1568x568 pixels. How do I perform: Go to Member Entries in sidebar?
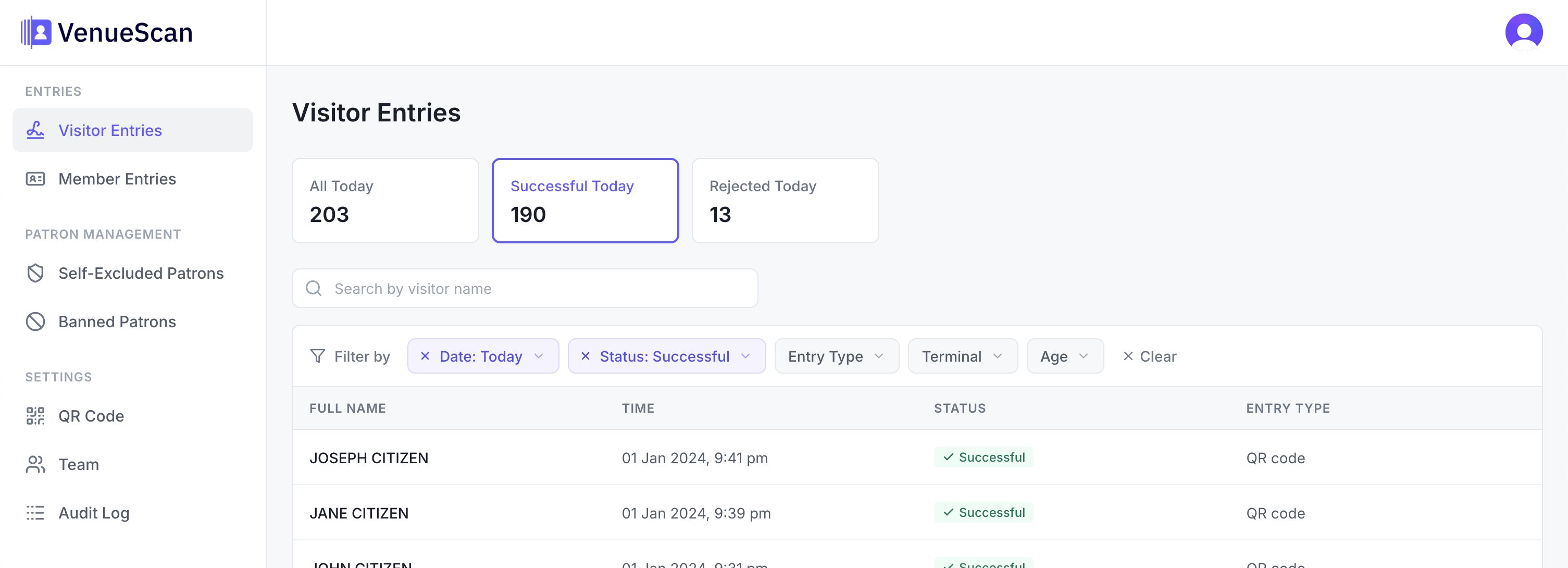(133, 179)
